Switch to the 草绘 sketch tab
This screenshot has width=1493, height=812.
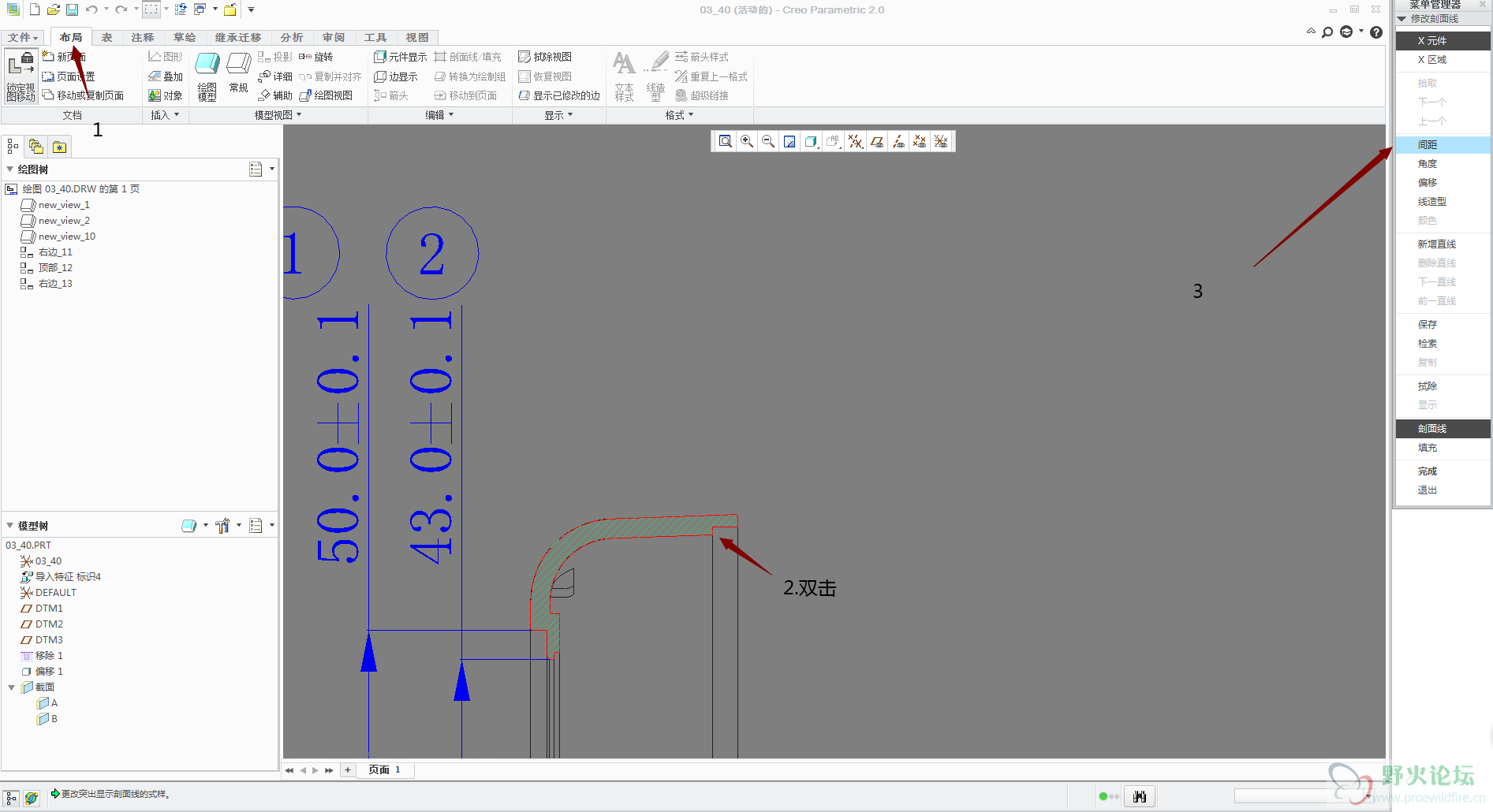click(x=185, y=37)
